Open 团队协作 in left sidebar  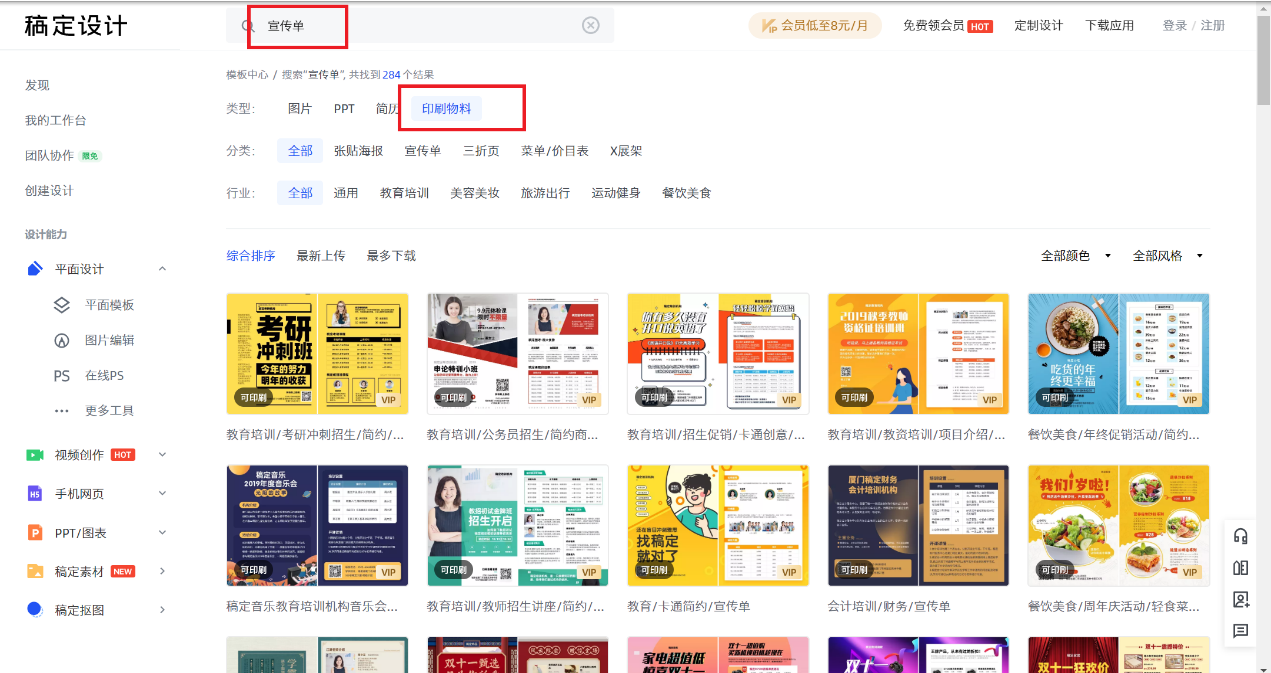coord(49,155)
